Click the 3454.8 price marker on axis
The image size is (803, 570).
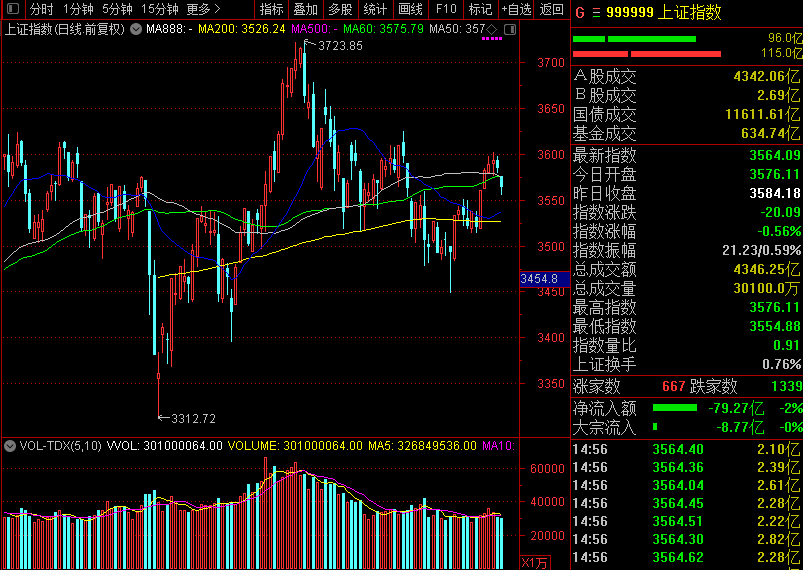539,279
